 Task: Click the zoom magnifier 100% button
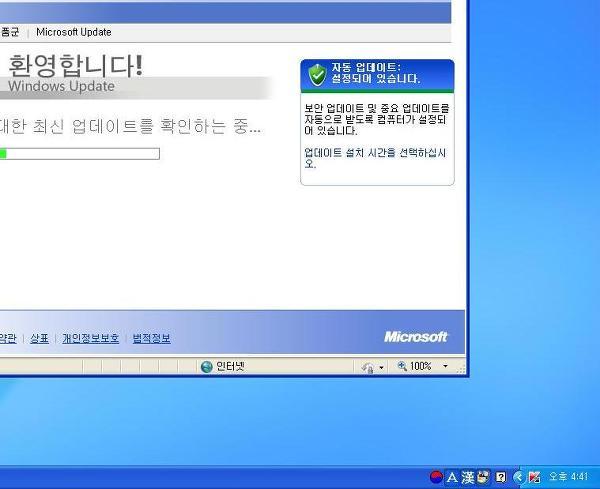click(x=414, y=366)
